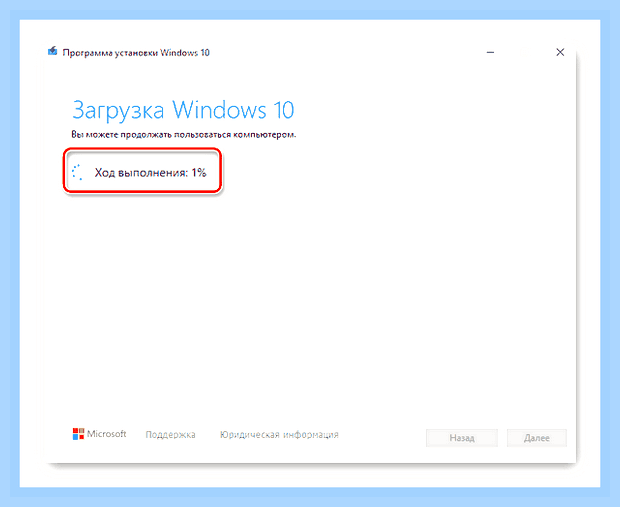The image size is (620, 507).
Task: Minimize the Windows 10 setup window
Action: coord(490,52)
